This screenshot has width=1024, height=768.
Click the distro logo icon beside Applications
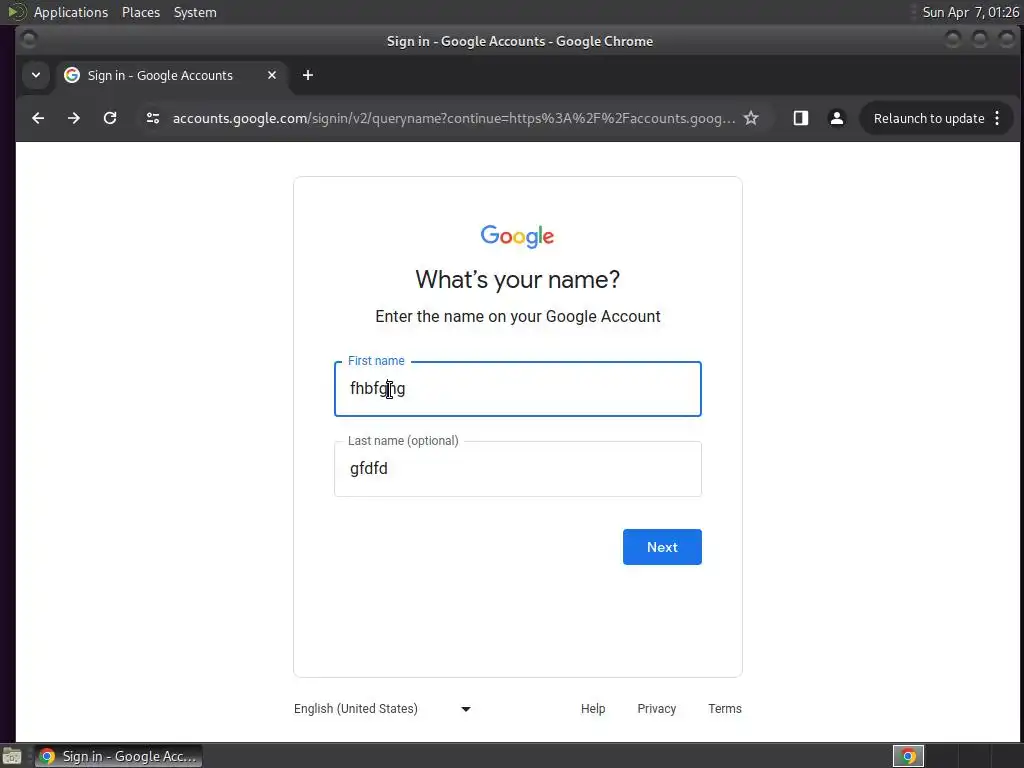(17, 12)
